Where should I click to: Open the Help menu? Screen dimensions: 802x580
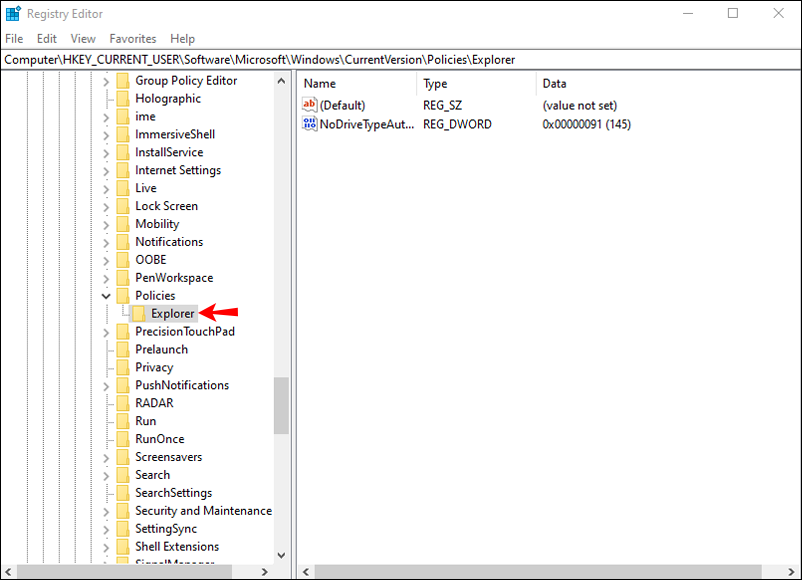click(183, 39)
